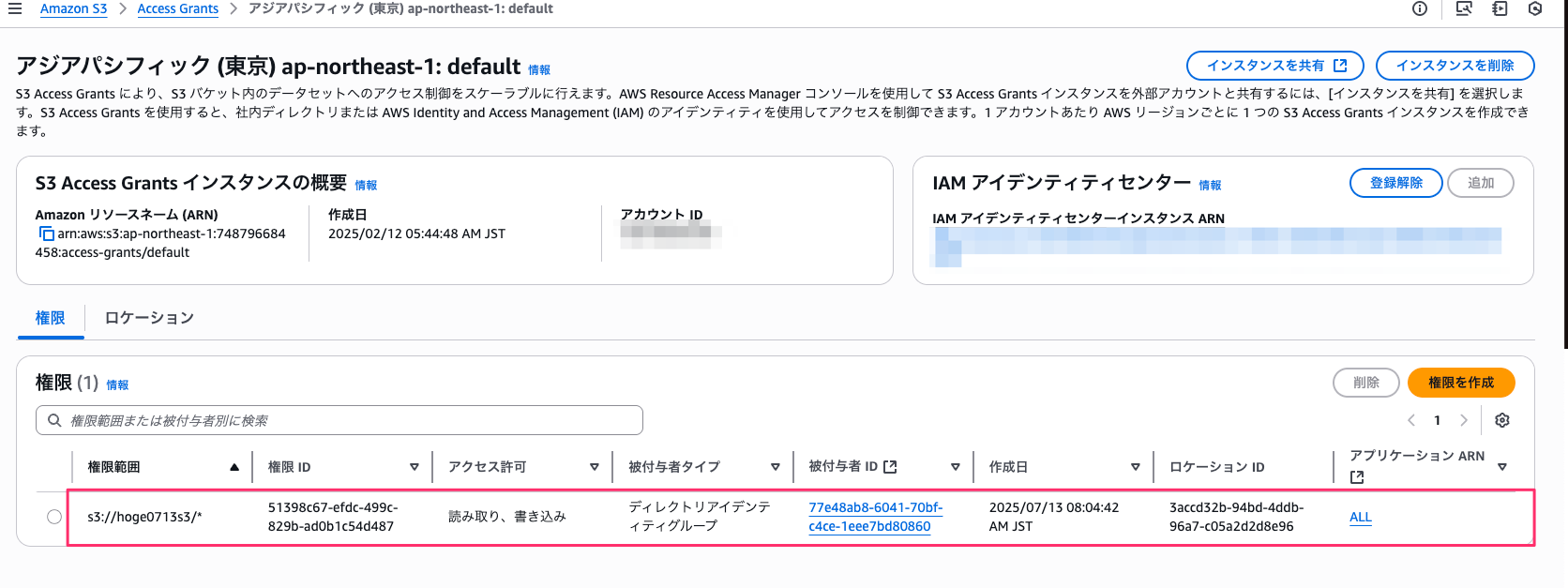Click external link icon beside 被付与者 ID header
This screenshot has height=588, width=1568.
891,466
